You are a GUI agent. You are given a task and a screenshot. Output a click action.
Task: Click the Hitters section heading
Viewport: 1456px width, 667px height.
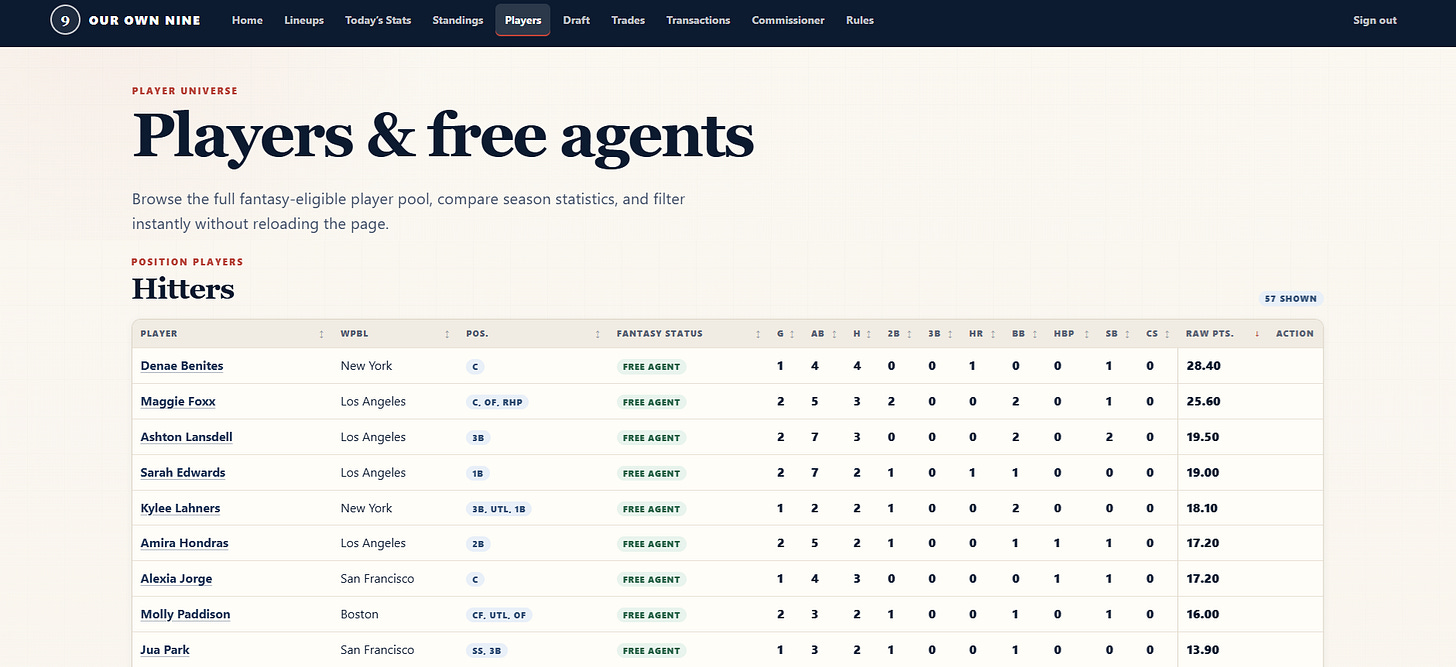click(x=183, y=289)
